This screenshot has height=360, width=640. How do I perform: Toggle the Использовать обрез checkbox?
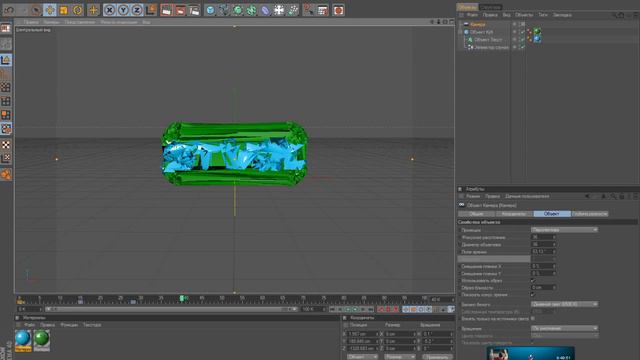[x=533, y=281]
